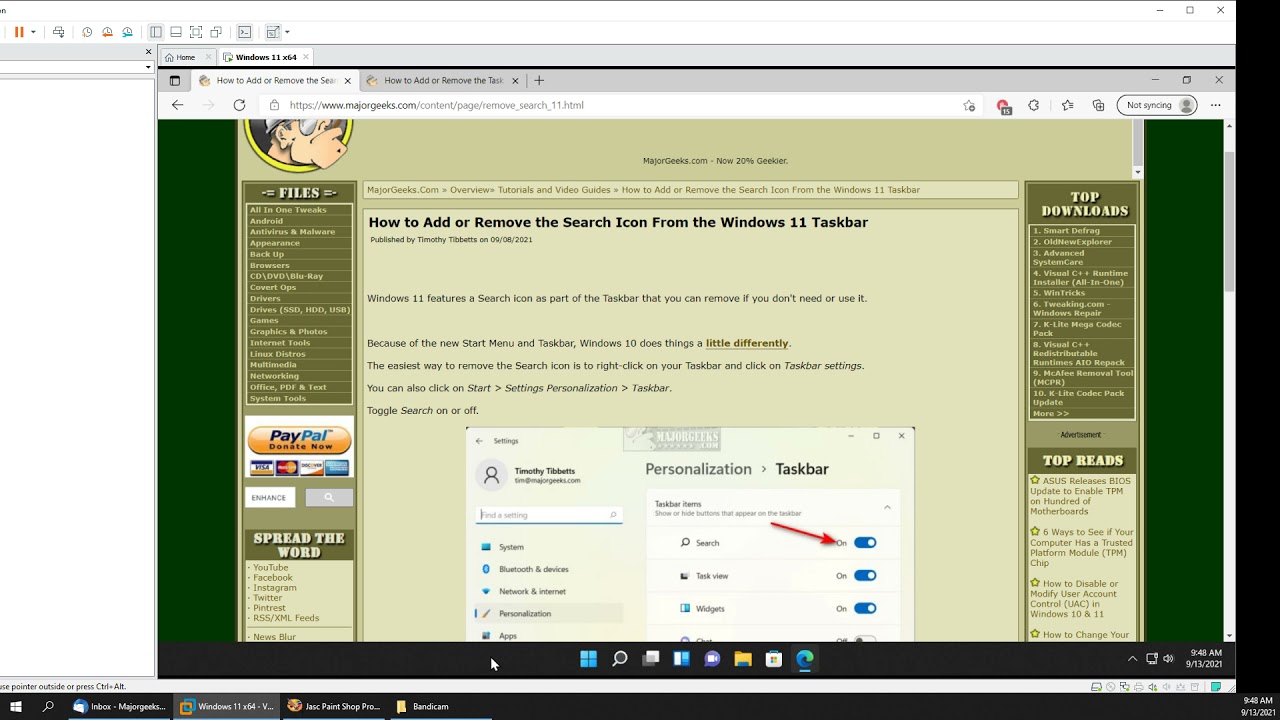Click the site search magnifier button
The image size is (1280, 720).
[328, 497]
